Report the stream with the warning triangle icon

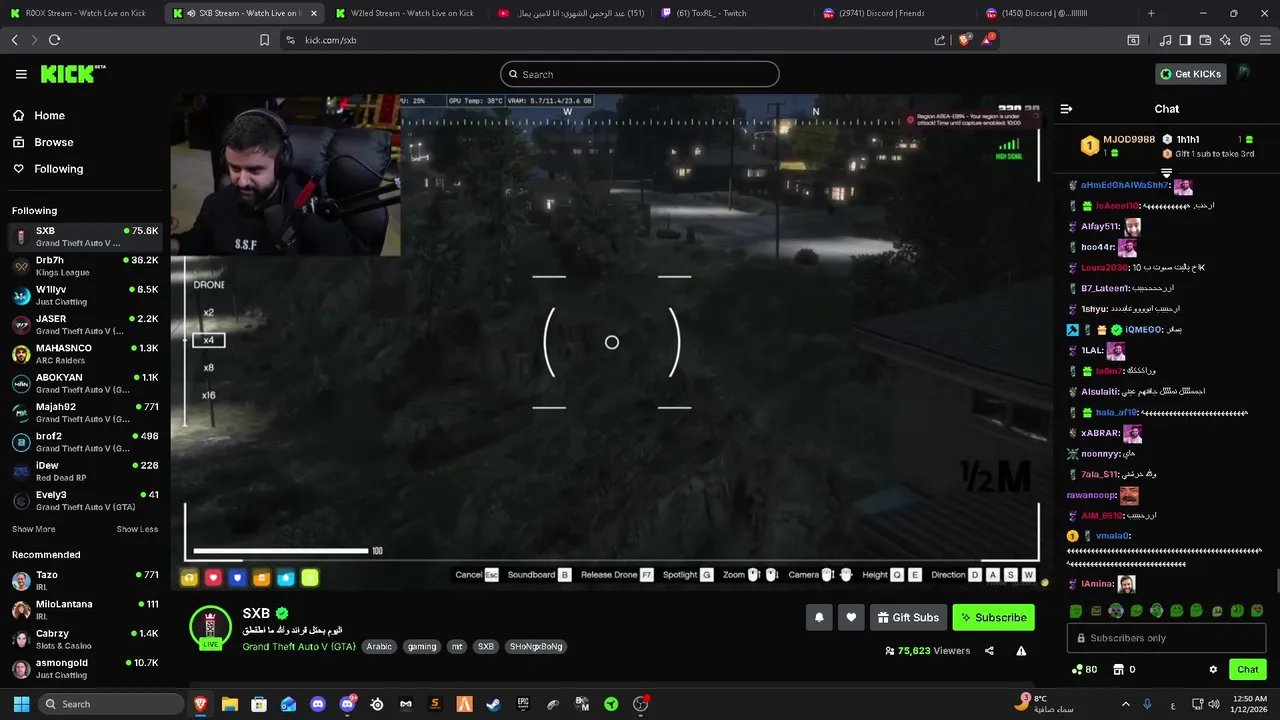click(1021, 651)
